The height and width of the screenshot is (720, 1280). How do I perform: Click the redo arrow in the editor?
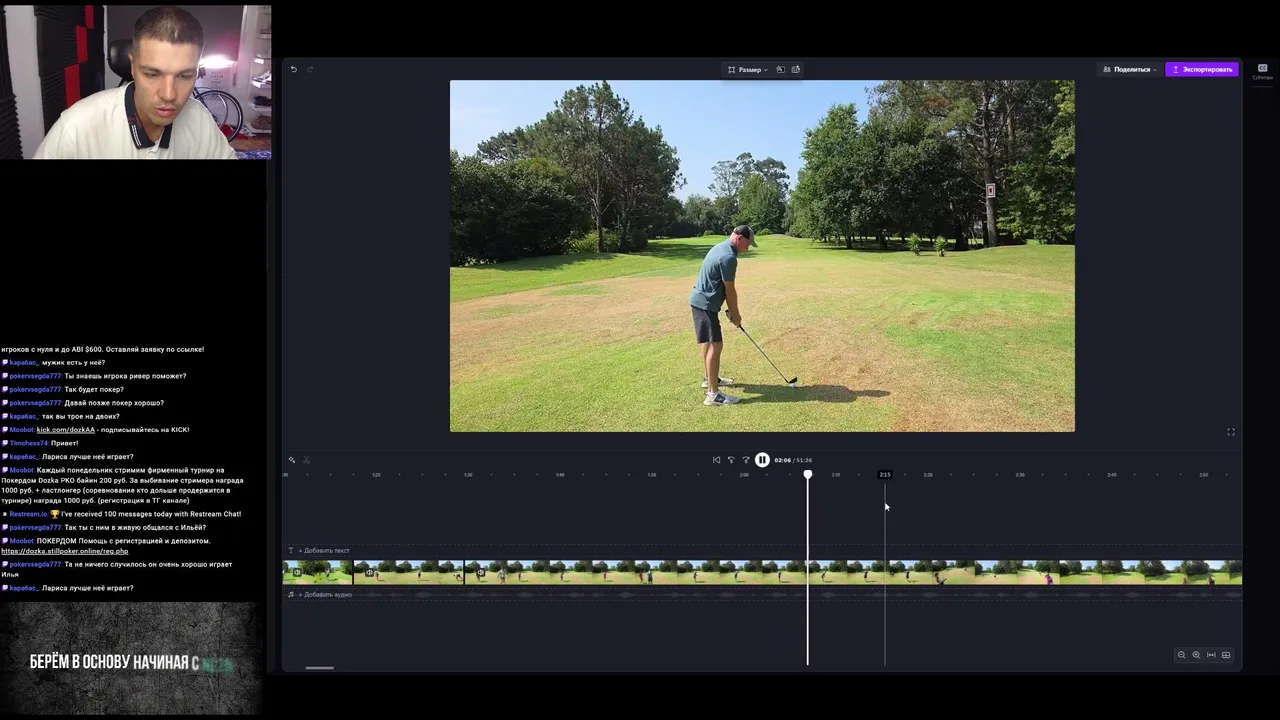310,69
